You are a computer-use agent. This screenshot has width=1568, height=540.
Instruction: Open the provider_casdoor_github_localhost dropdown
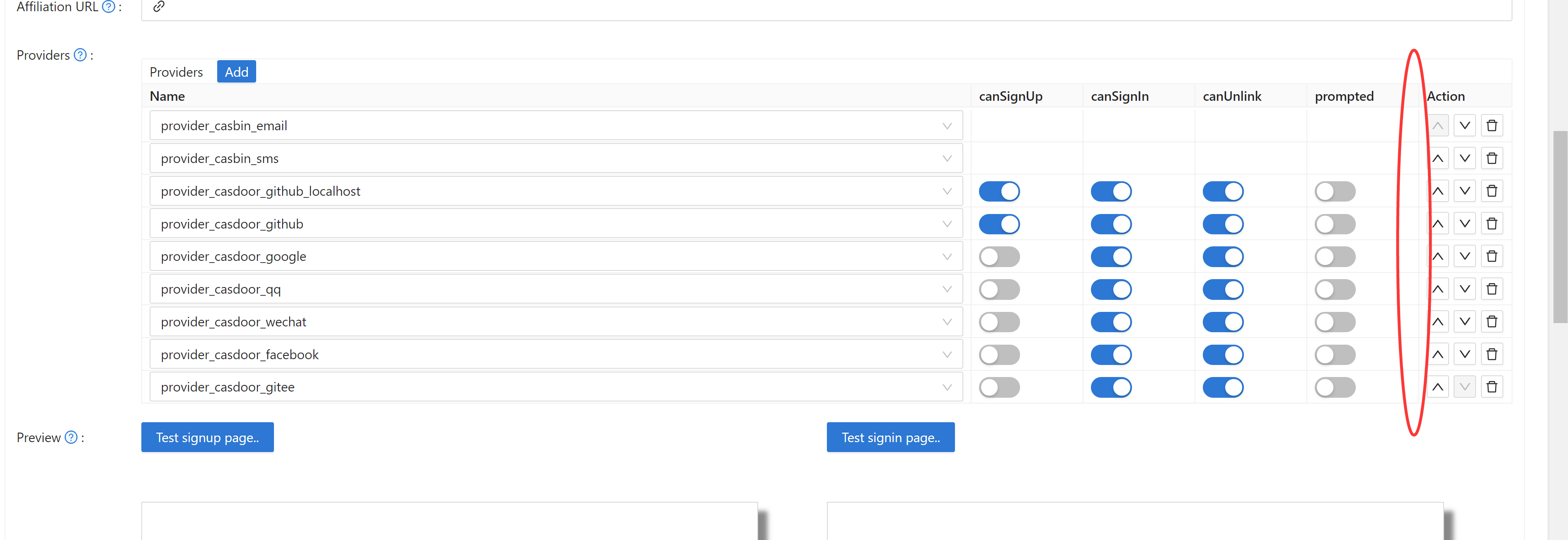click(x=947, y=190)
